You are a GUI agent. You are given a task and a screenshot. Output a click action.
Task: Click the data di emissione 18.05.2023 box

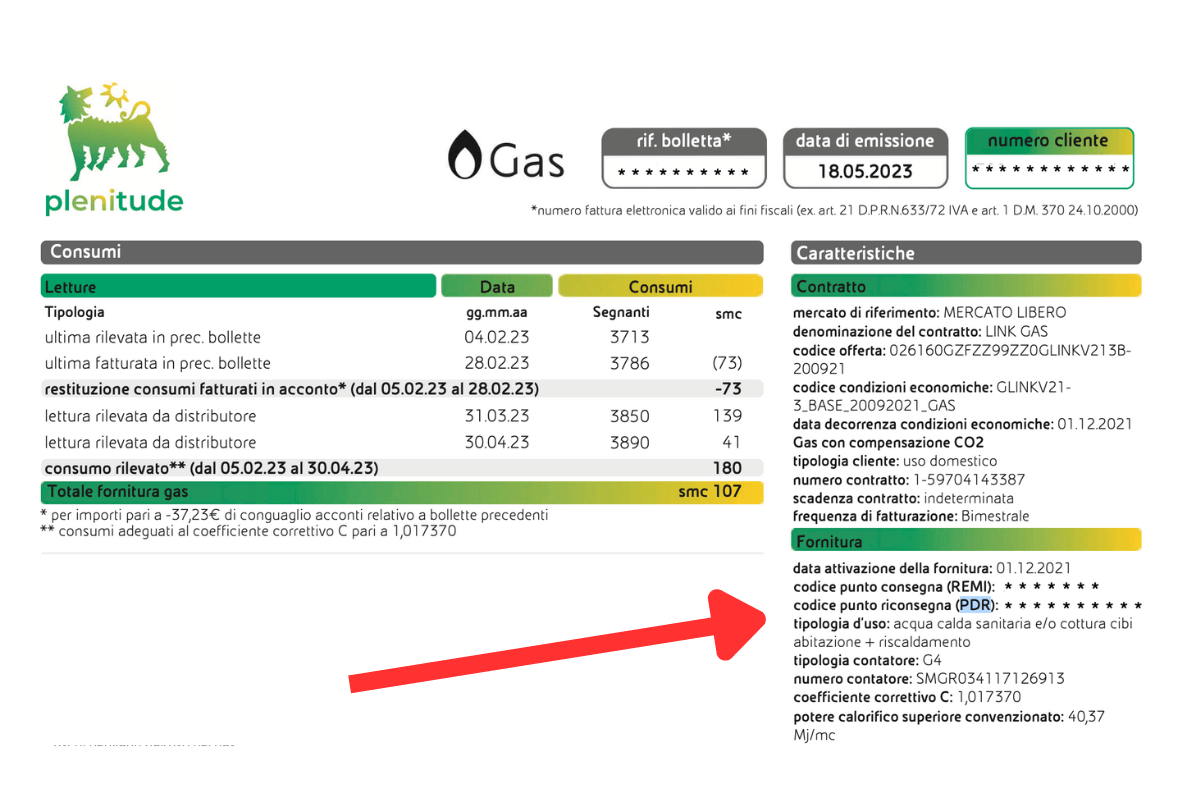pos(865,158)
